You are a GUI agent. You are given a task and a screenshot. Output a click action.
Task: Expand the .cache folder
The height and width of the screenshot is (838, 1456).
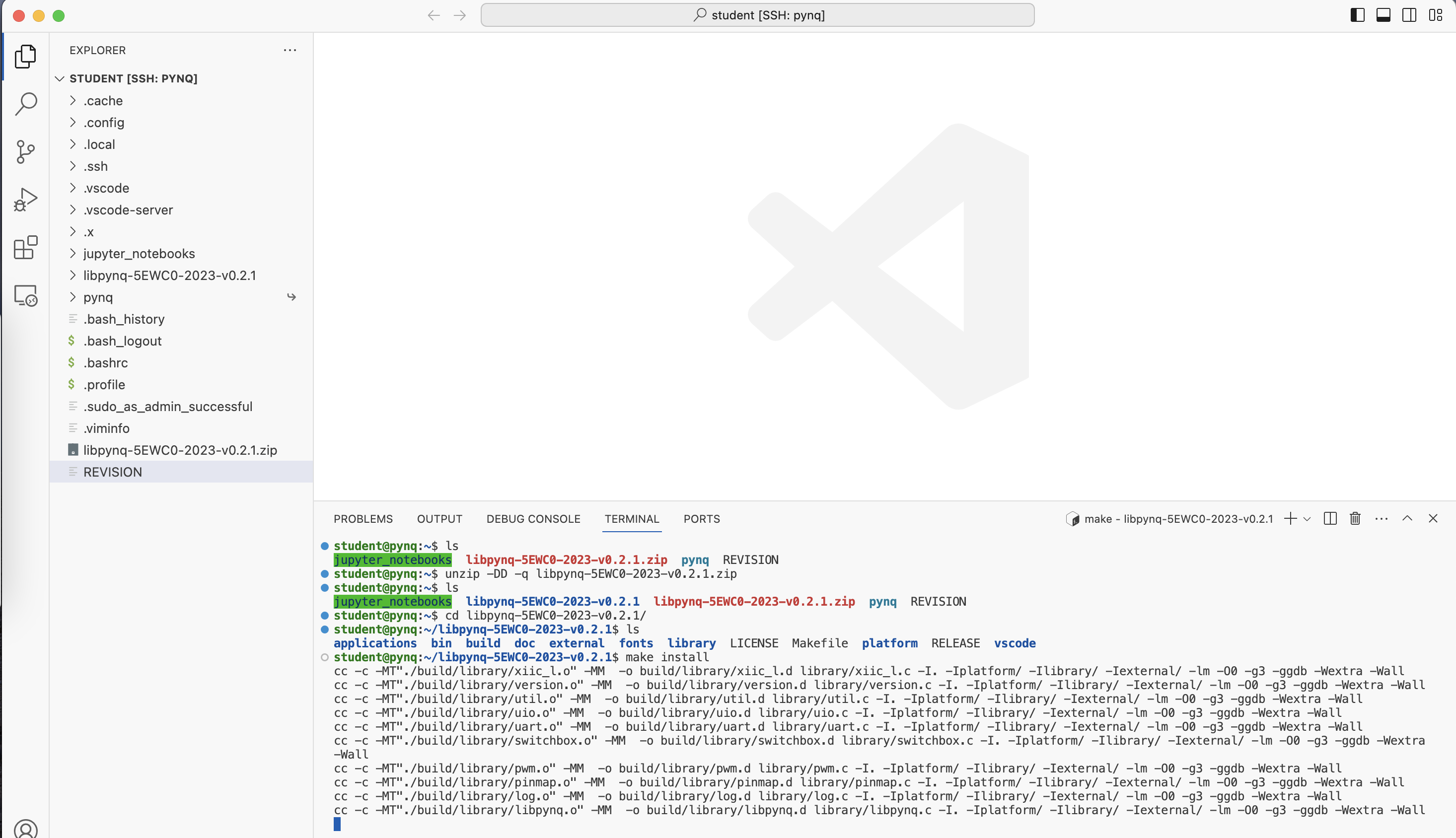[181, 101]
